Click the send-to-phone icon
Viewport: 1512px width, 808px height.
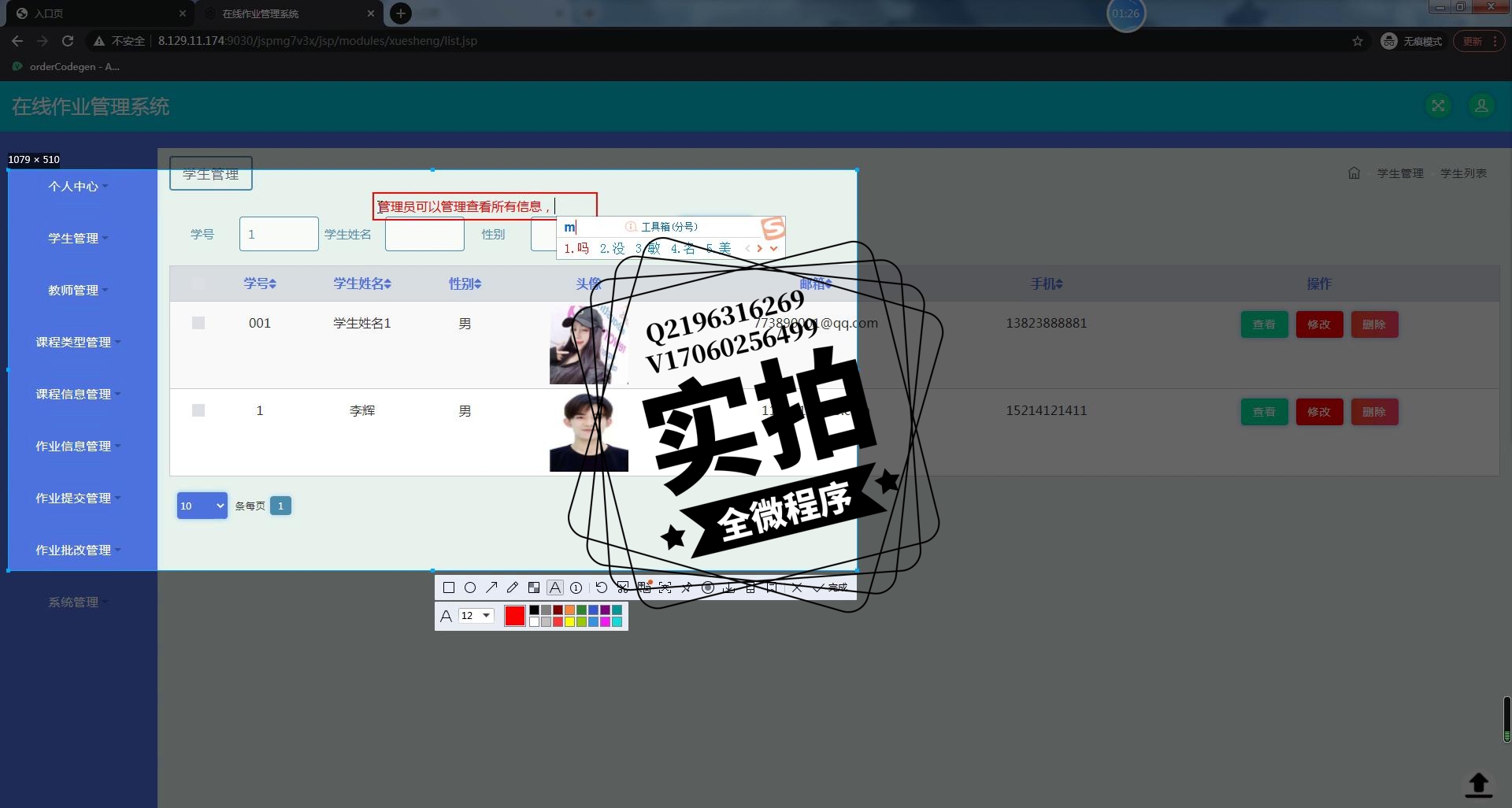(750, 587)
